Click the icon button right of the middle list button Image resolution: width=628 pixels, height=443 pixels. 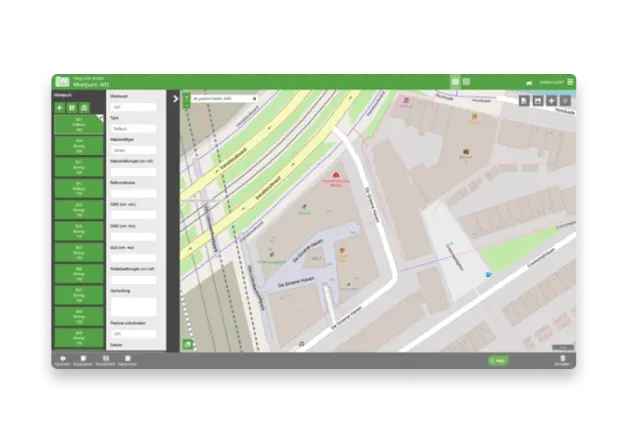[x=84, y=107]
